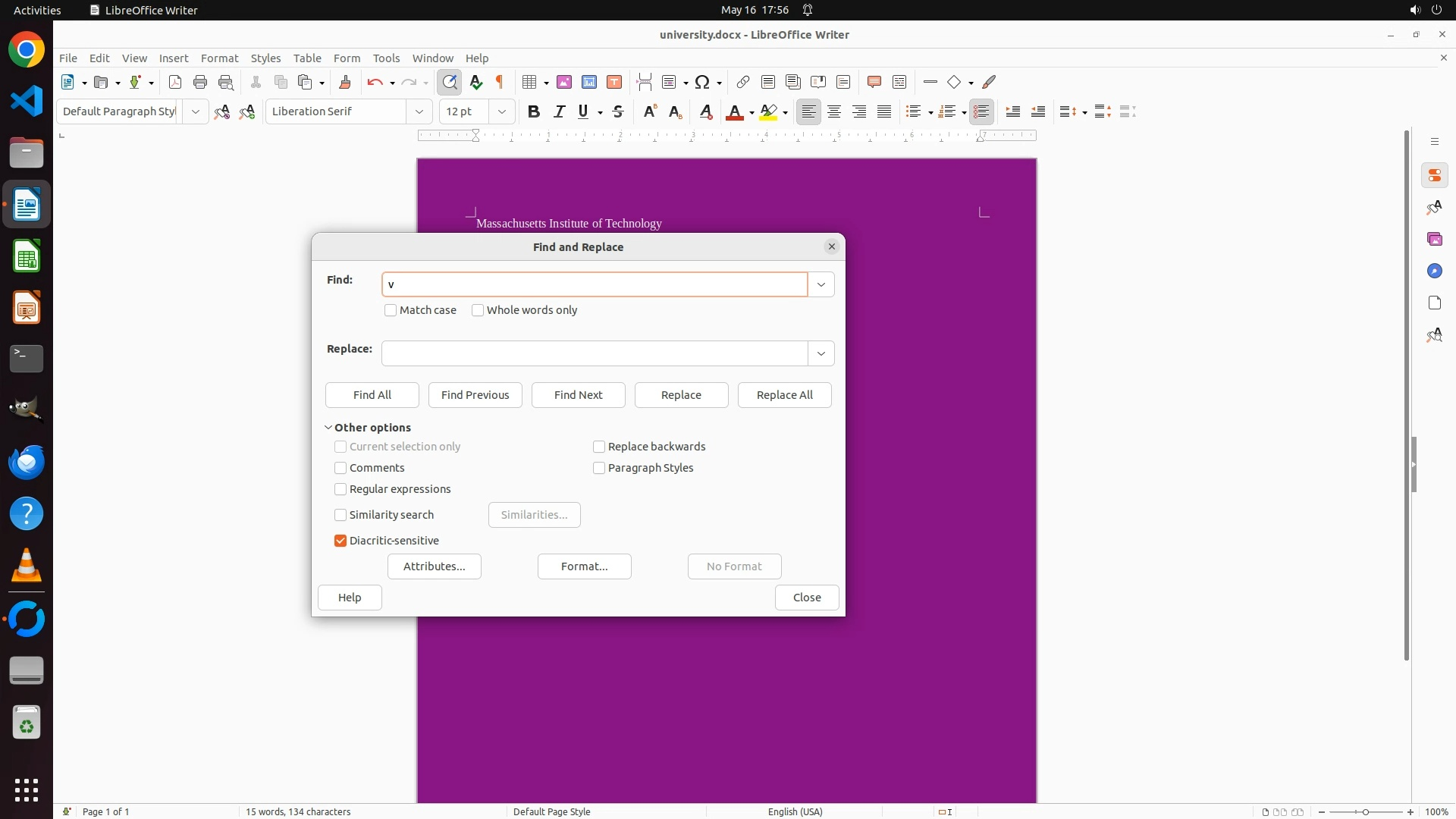This screenshot has height=819, width=1456.
Task: Click the Insert Hyperlink chain icon
Action: [743, 82]
